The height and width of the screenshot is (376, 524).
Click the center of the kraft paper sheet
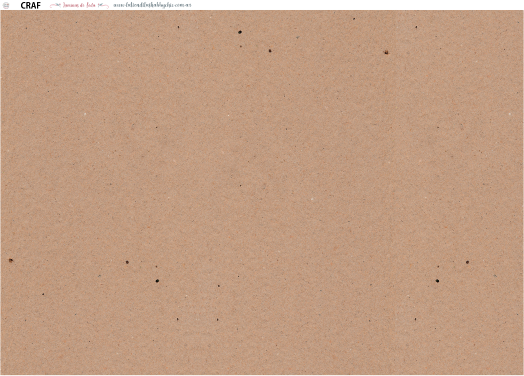click(262, 192)
